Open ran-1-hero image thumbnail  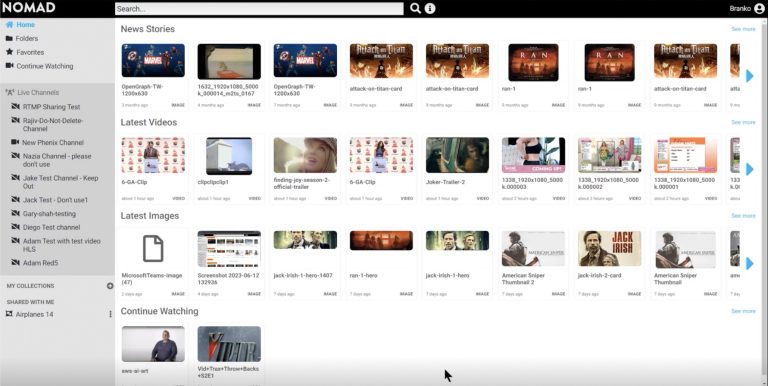tap(381, 240)
